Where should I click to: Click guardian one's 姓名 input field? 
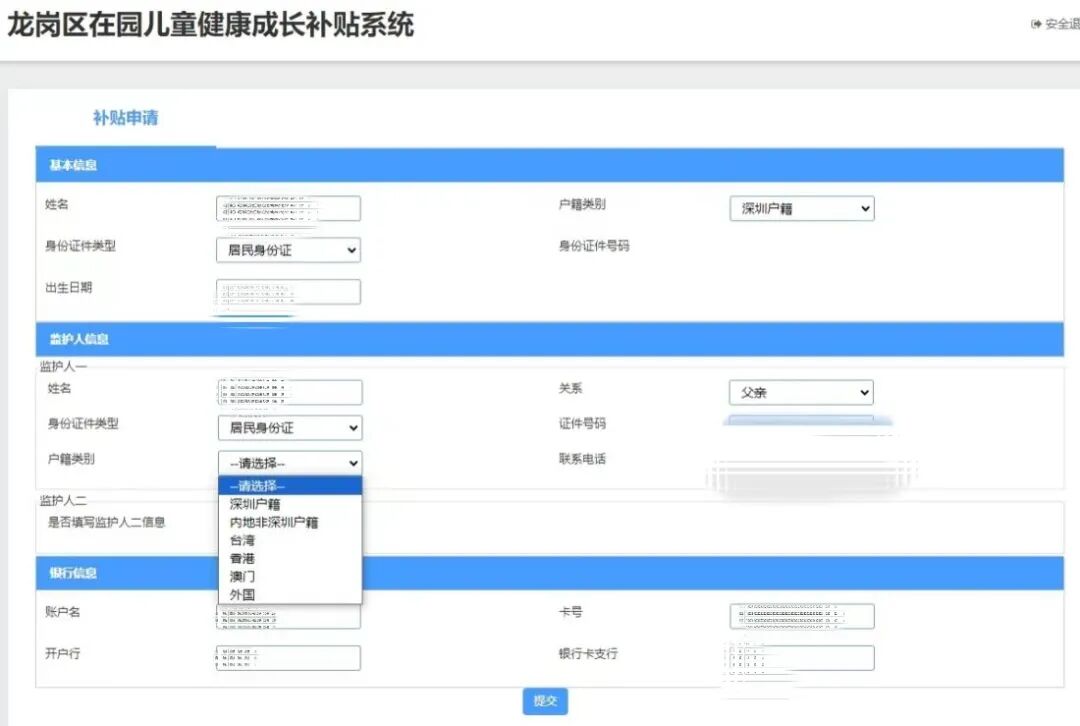[290, 392]
